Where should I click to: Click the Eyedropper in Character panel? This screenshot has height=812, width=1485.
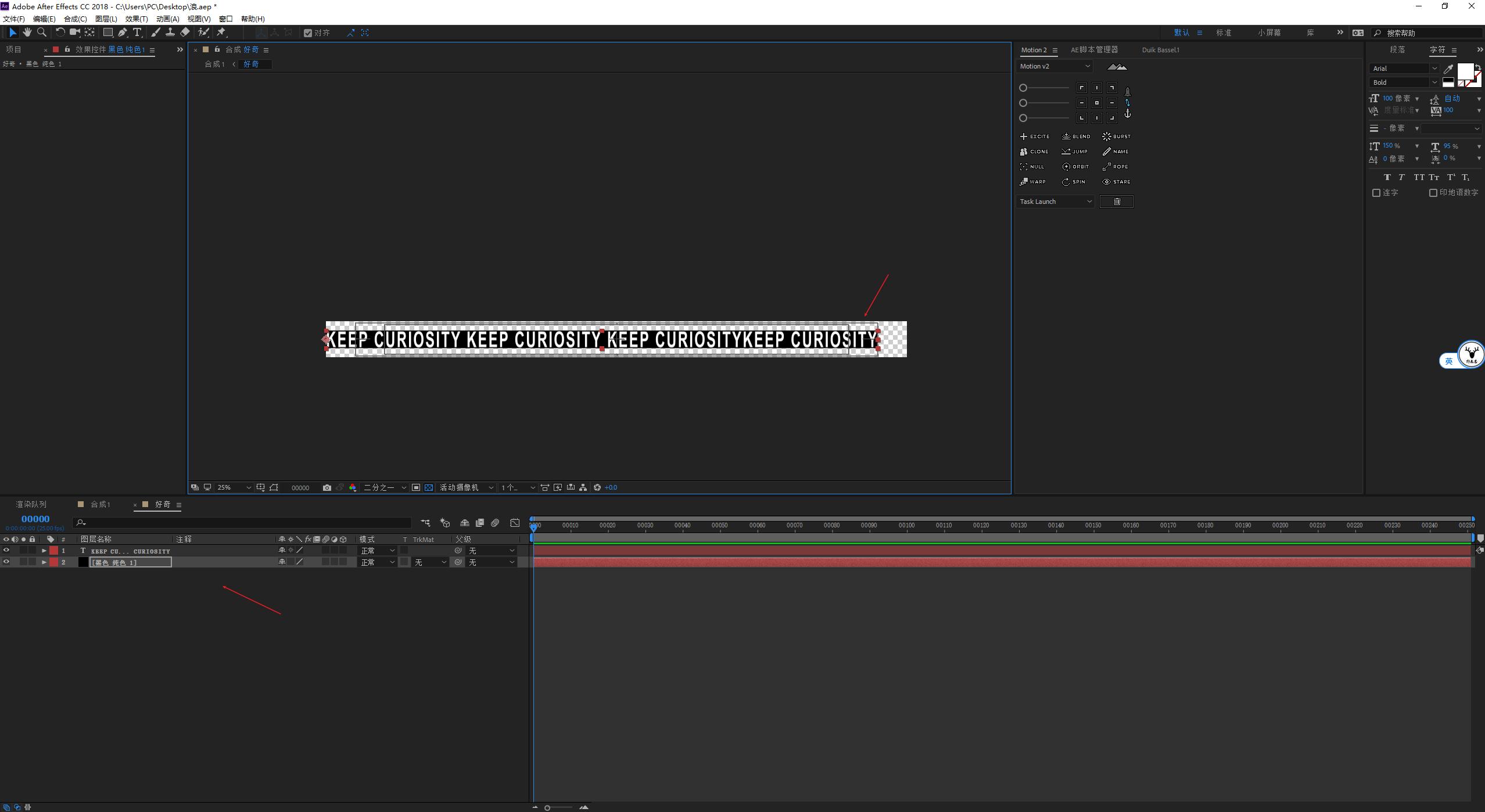[x=1448, y=69]
